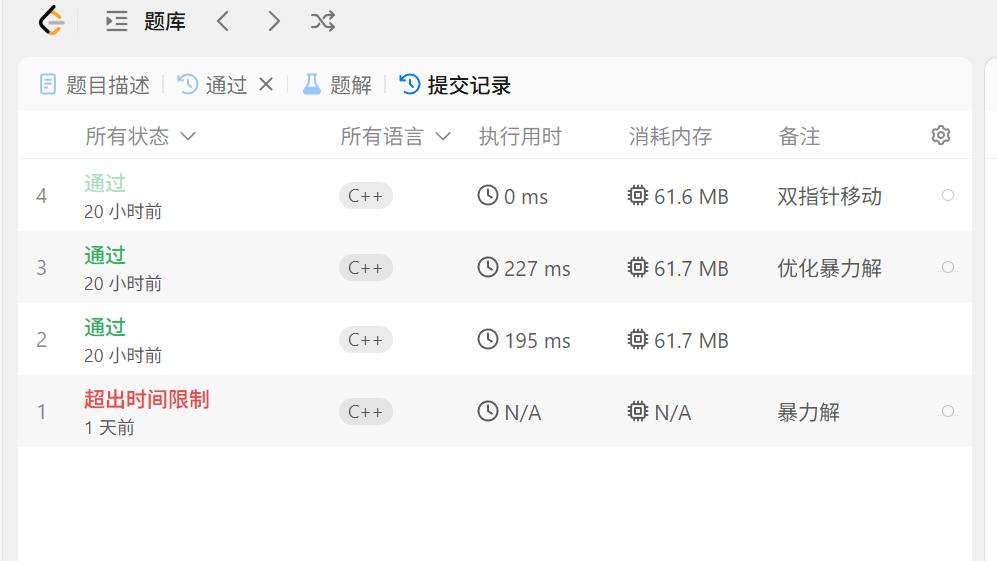Click 61.7 MB memory in row 2
This screenshot has height=561, width=997.
tap(691, 341)
